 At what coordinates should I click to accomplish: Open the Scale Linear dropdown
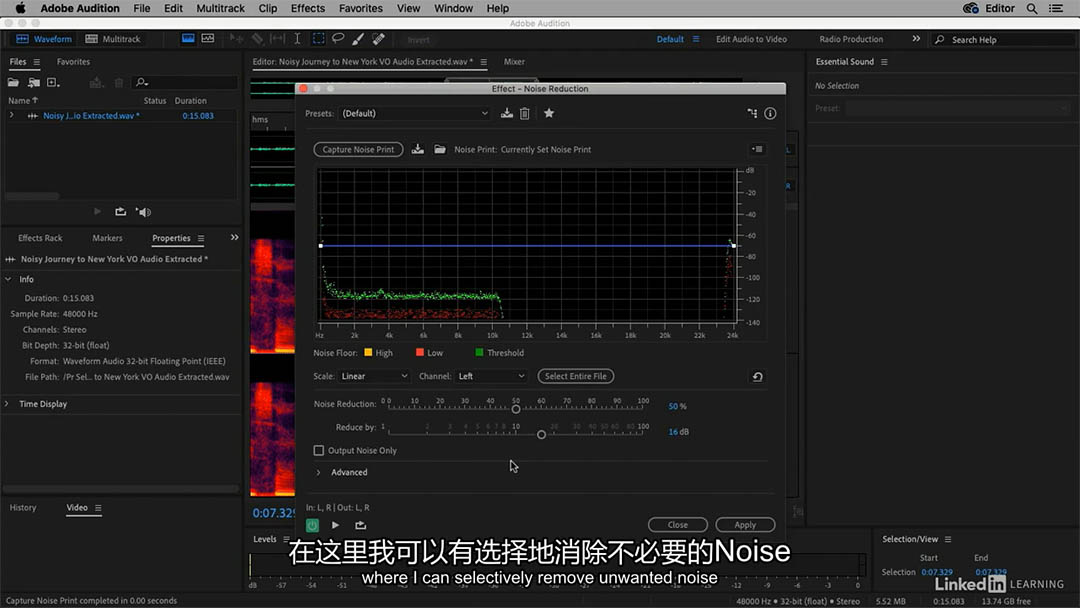(374, 377)
